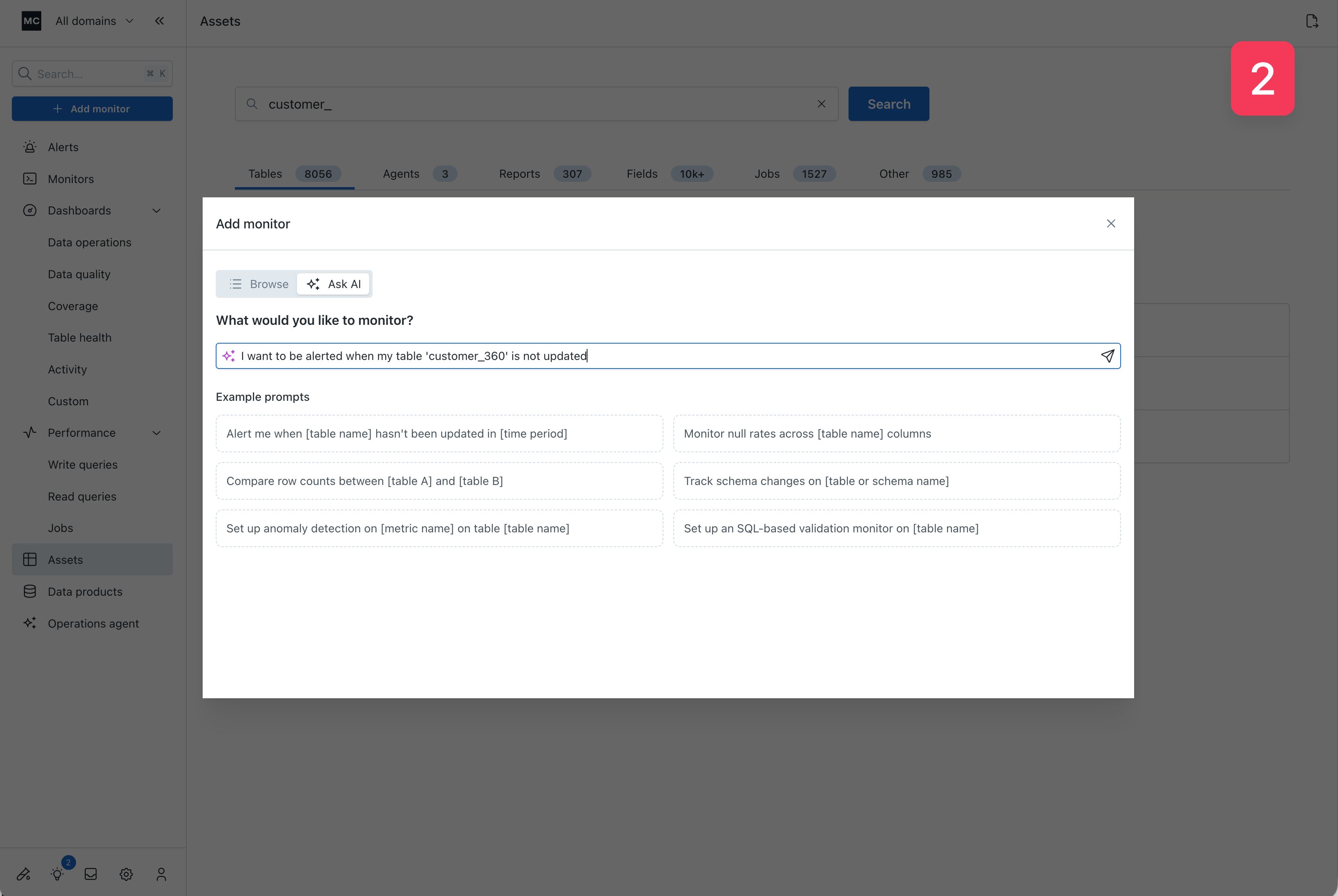This screenshot has height=896, width=1338.
Task: Click the Search button
Action: [x=888, y=104]
